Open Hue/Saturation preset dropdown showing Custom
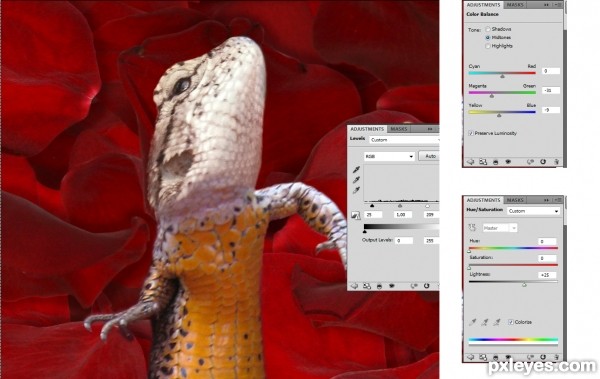This screenshot has width=600, height=379. (533, 211)
